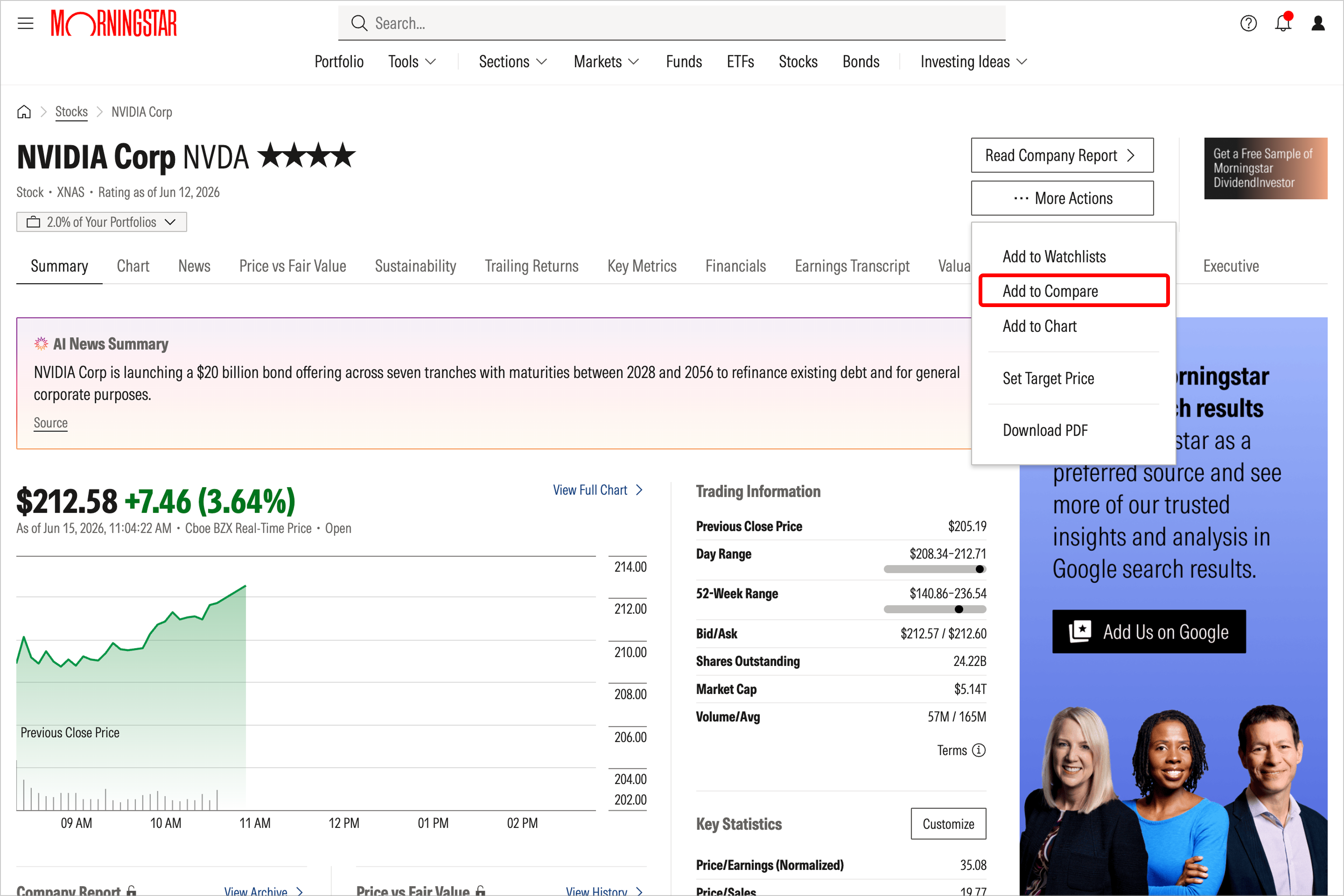
Task: Switch to the Chart tab
Action: (133, 266)
